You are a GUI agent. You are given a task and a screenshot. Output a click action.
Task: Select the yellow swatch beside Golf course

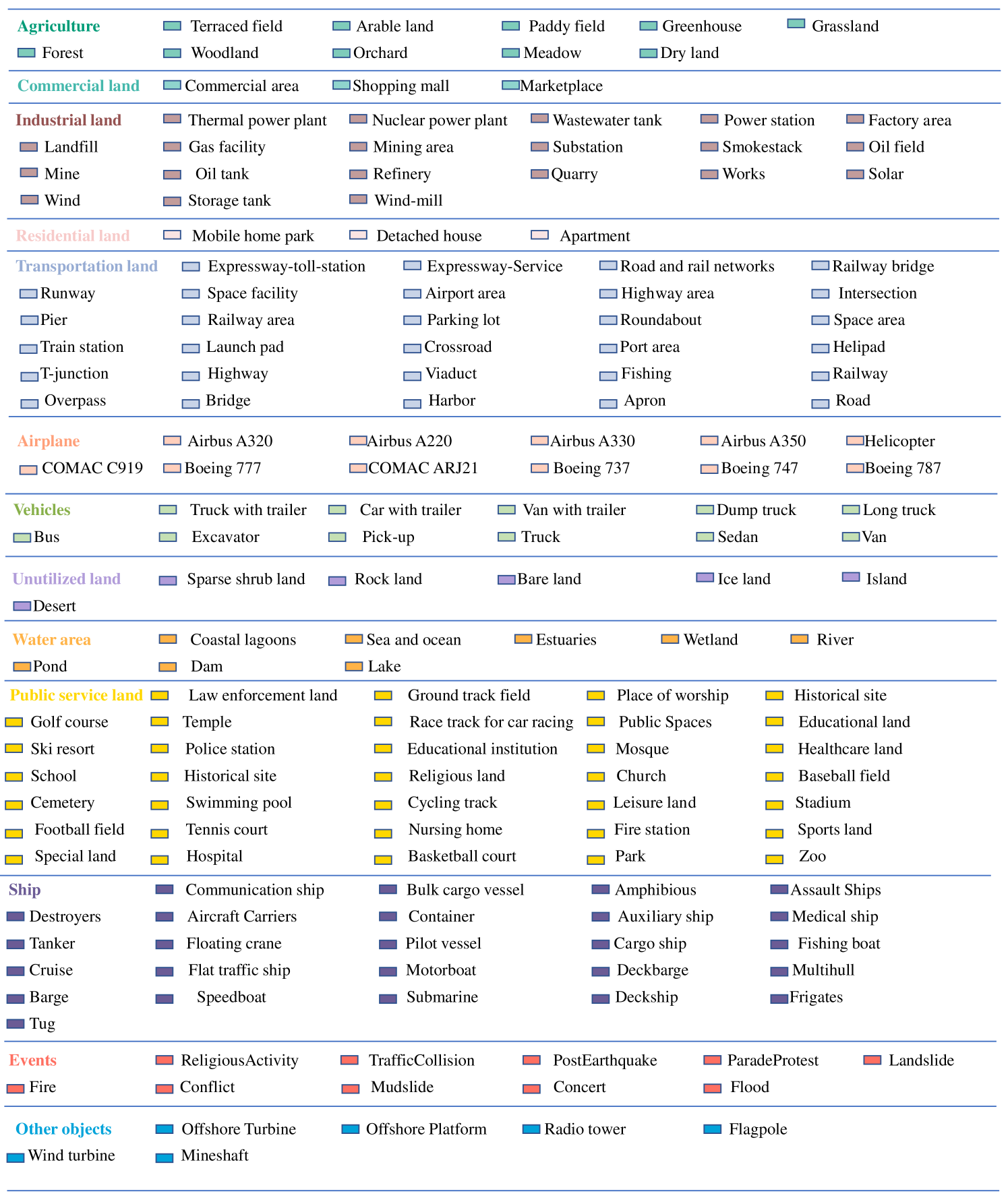(x=13, y=722)
